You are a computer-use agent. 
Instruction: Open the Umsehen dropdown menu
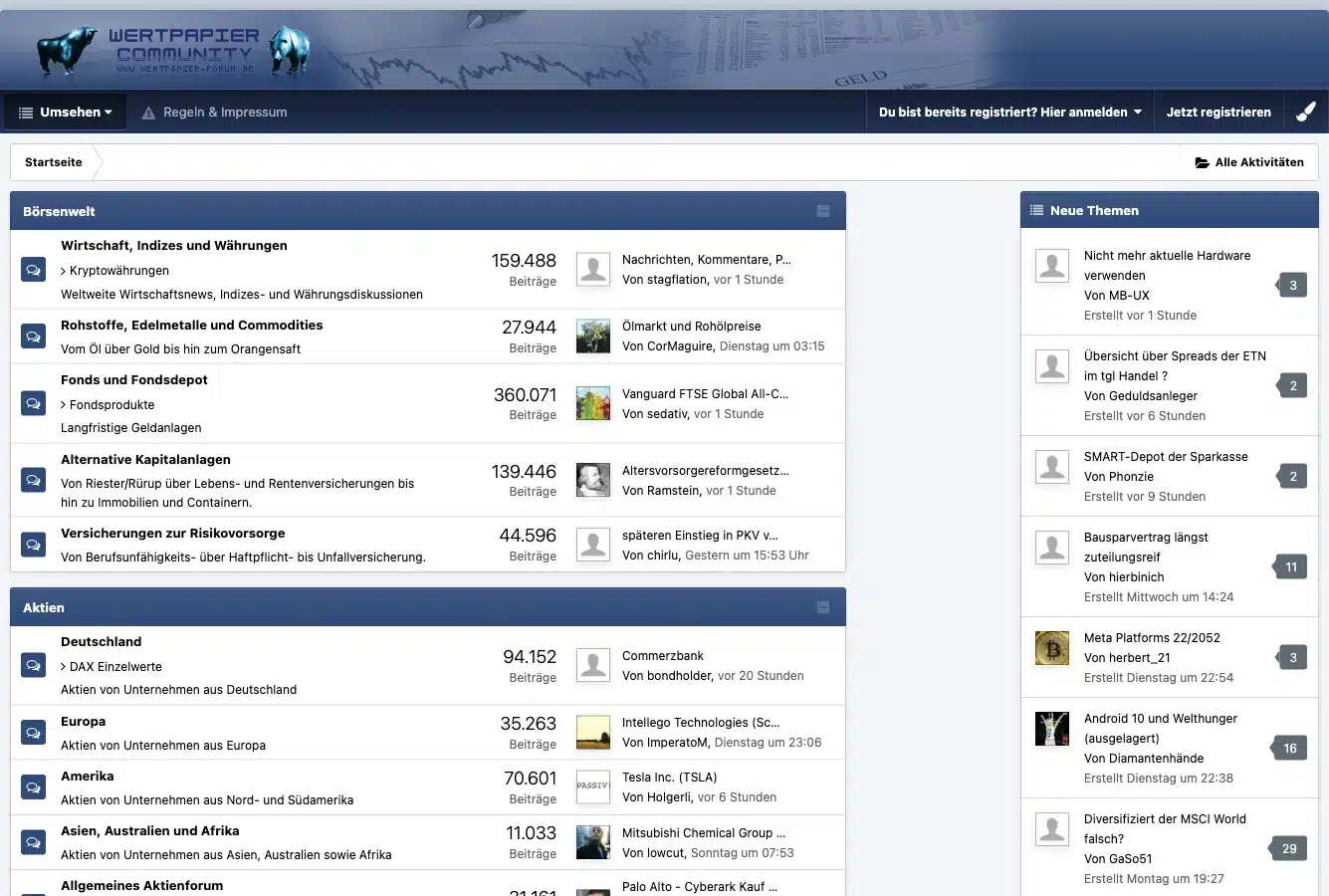pos(66,112)
